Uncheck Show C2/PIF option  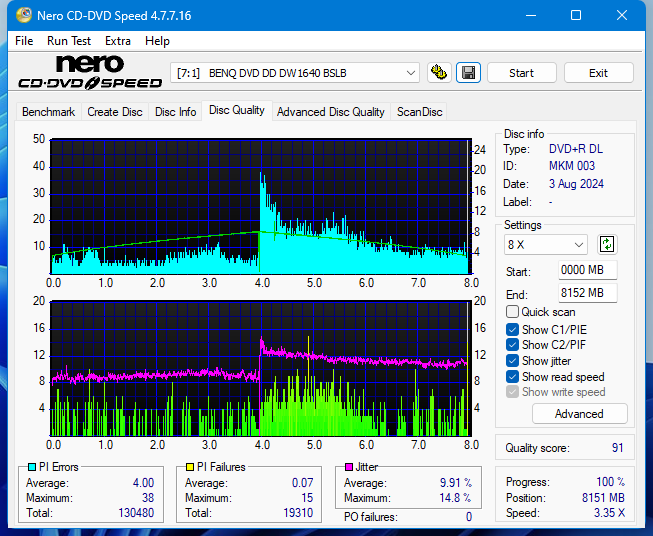(512, 345)
